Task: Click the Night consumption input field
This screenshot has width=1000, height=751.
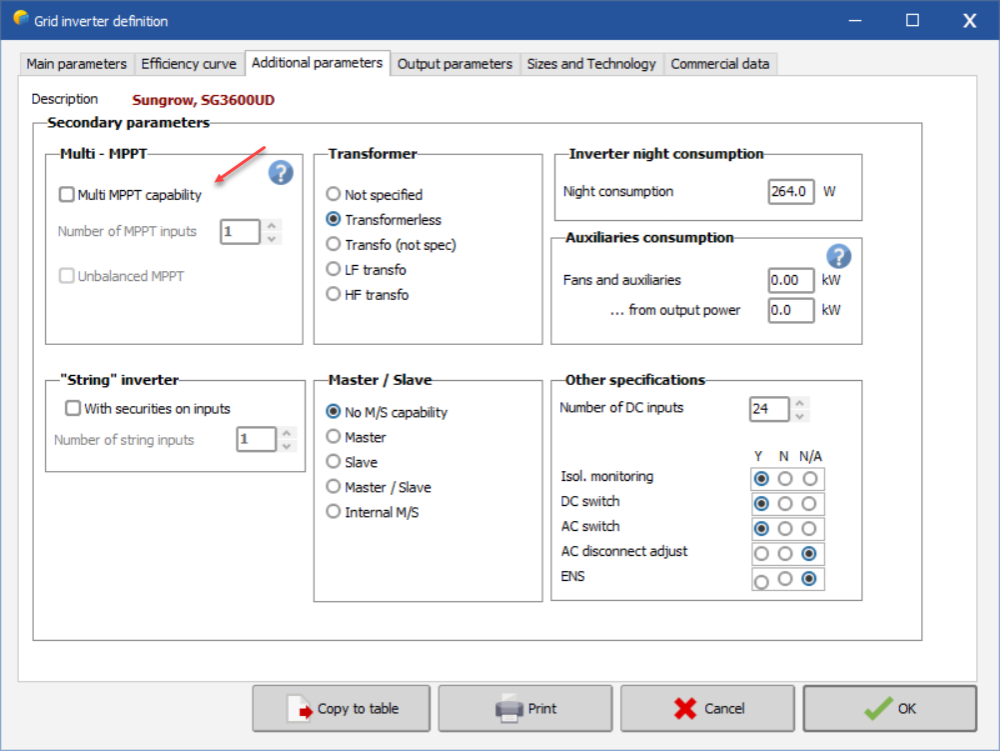Action: pos(790,191)
